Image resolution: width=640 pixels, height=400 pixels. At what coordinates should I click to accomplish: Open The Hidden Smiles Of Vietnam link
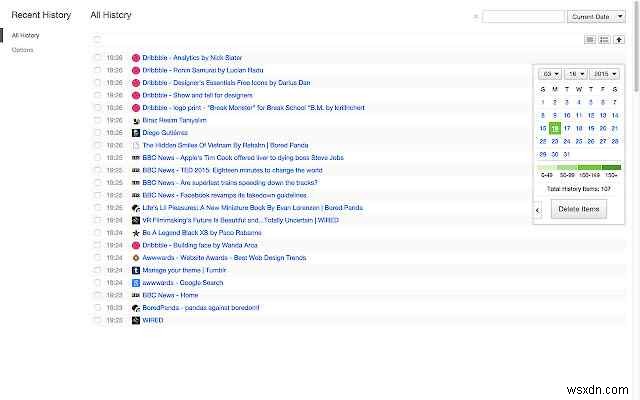(x=225, y=145)
